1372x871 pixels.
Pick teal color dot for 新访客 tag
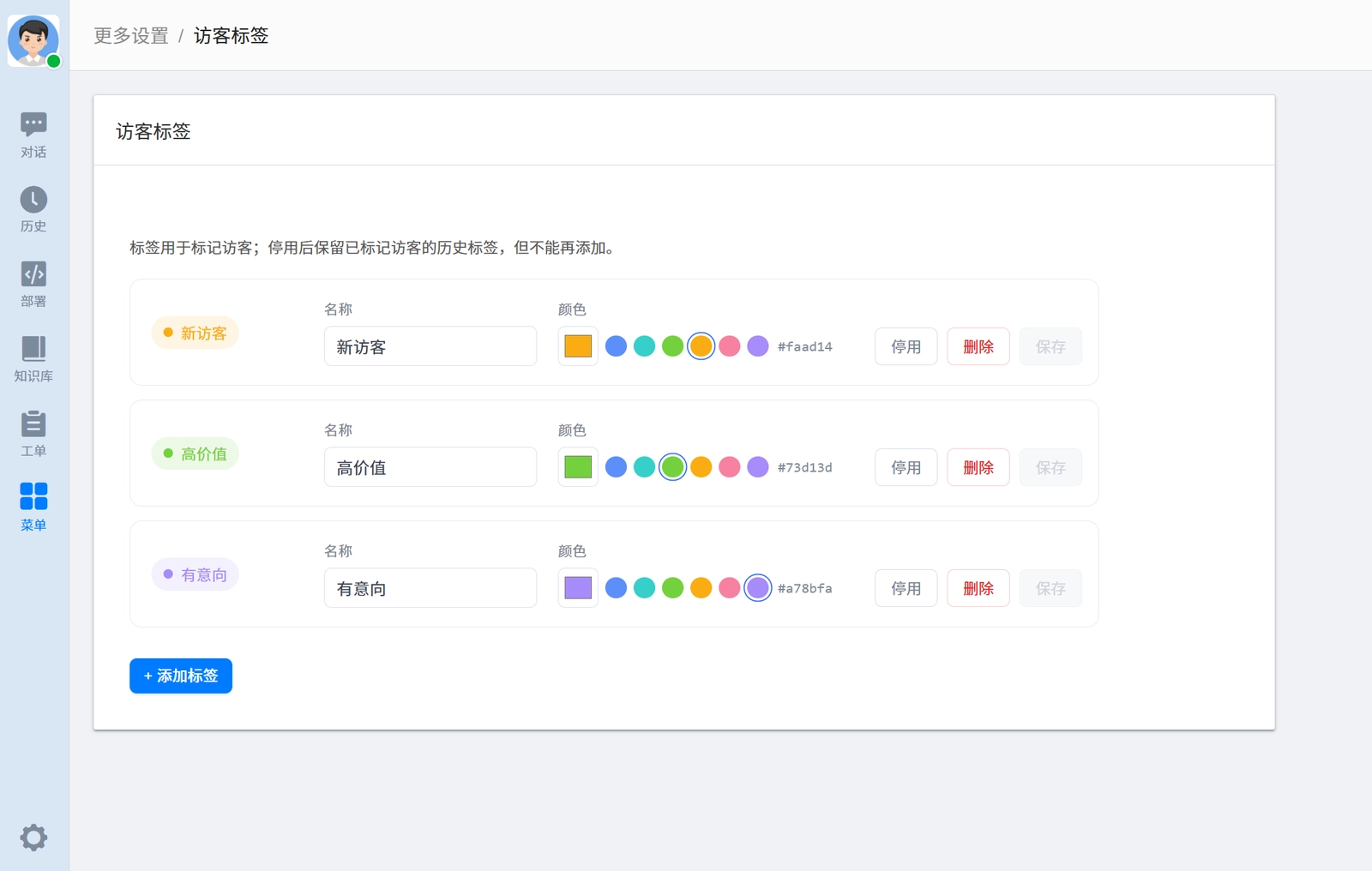pyautogui.click(x=644, y=346)
